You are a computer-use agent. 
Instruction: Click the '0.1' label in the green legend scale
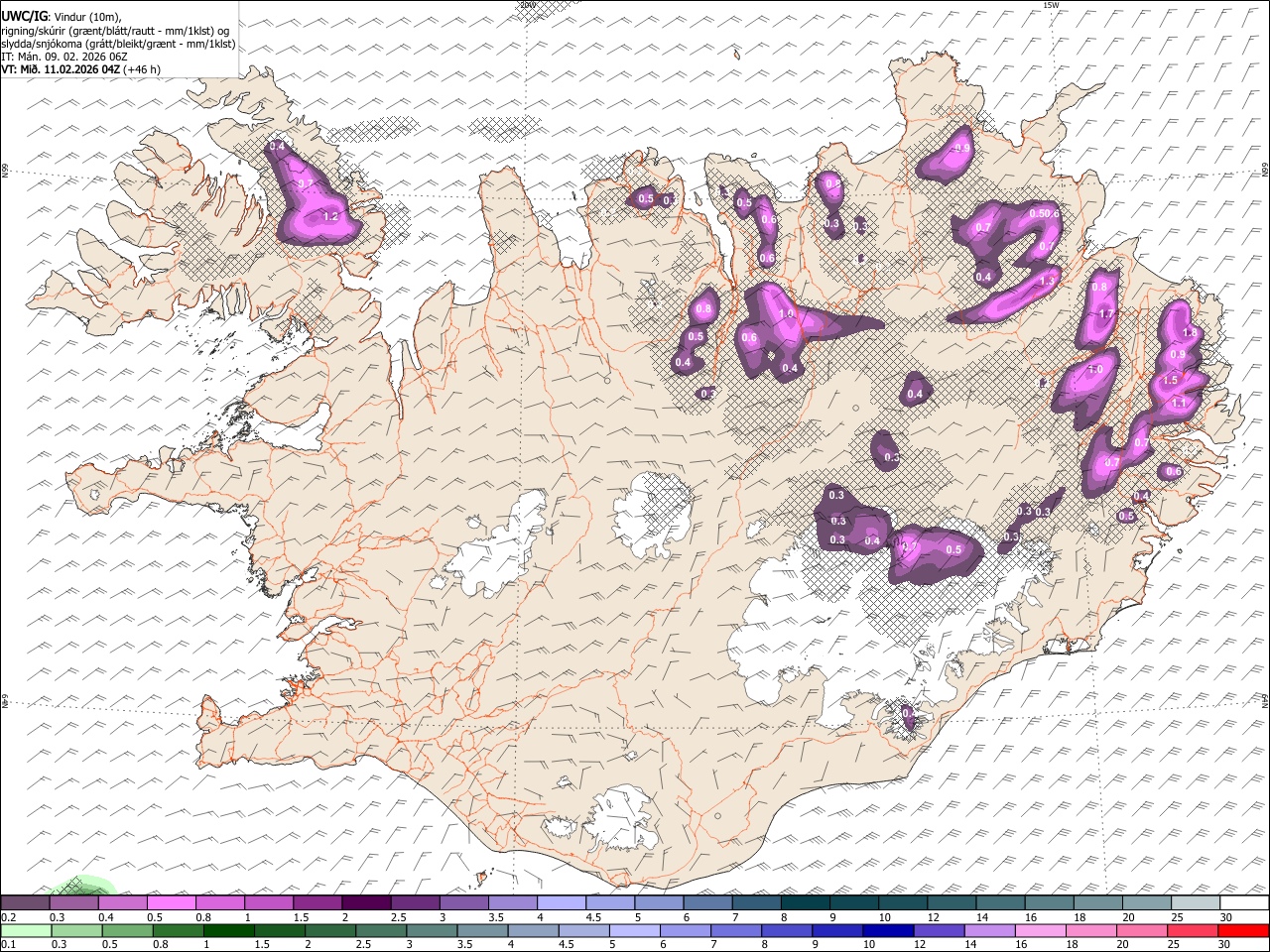point(8,944)
